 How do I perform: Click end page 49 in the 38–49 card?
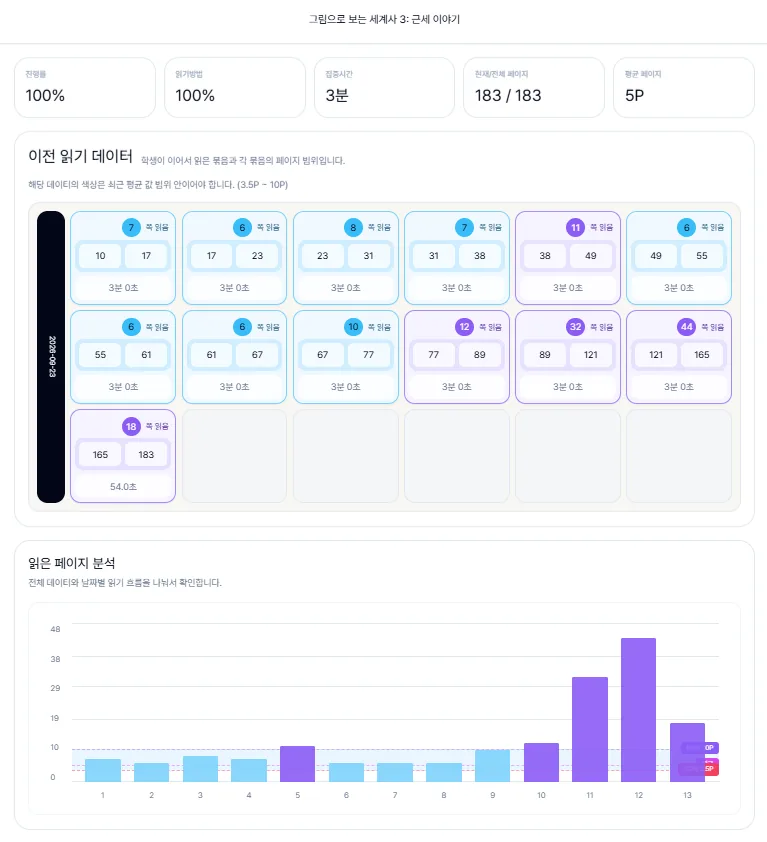(591, 256)
